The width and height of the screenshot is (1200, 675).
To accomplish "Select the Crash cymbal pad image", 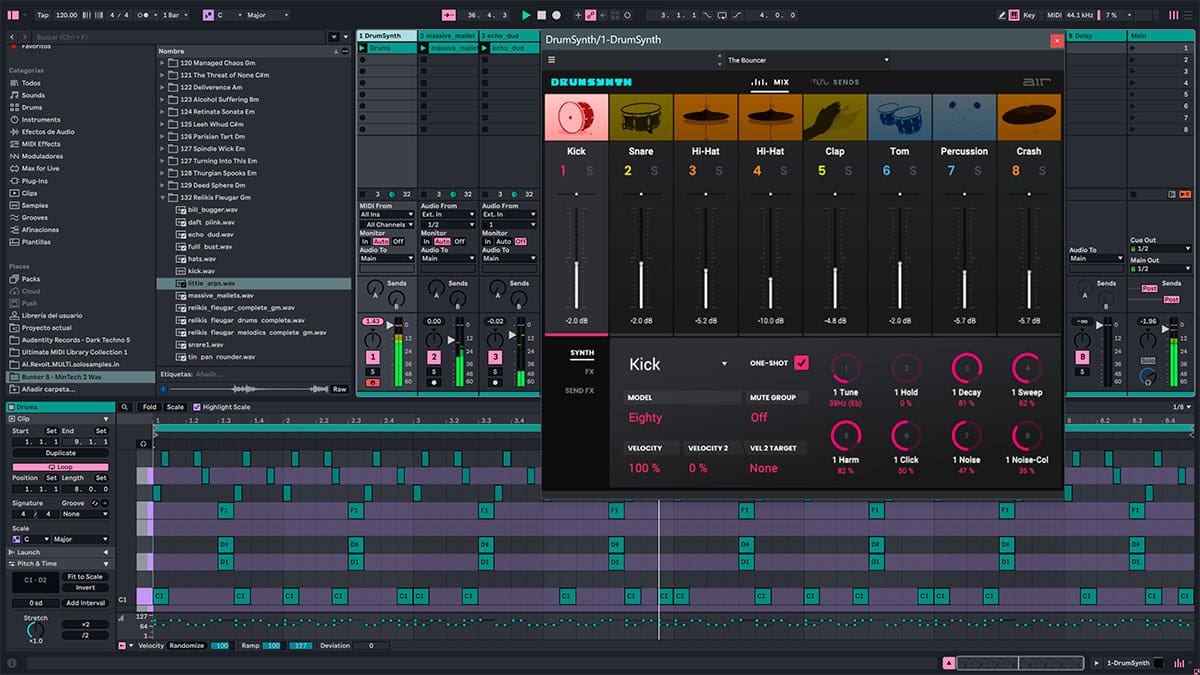I will coord(1029,116).
